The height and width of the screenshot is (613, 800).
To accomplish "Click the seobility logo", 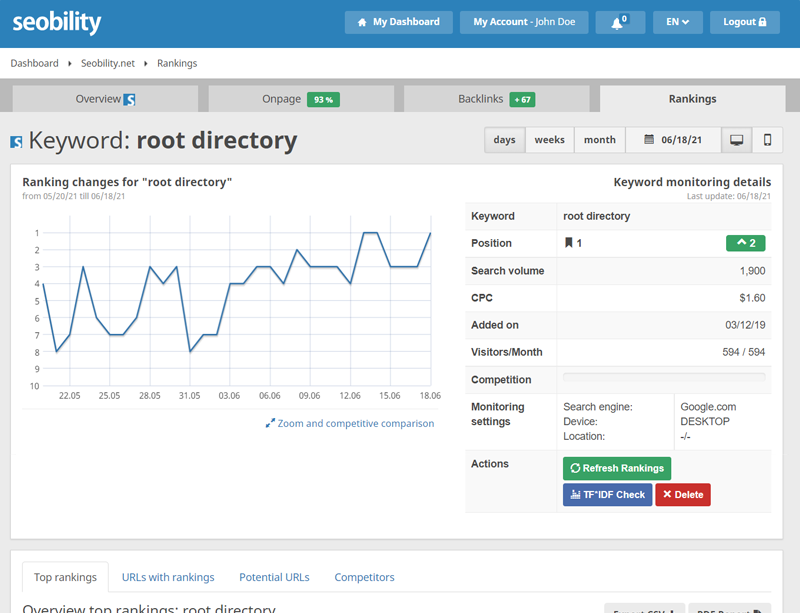I will click(57, 22).
